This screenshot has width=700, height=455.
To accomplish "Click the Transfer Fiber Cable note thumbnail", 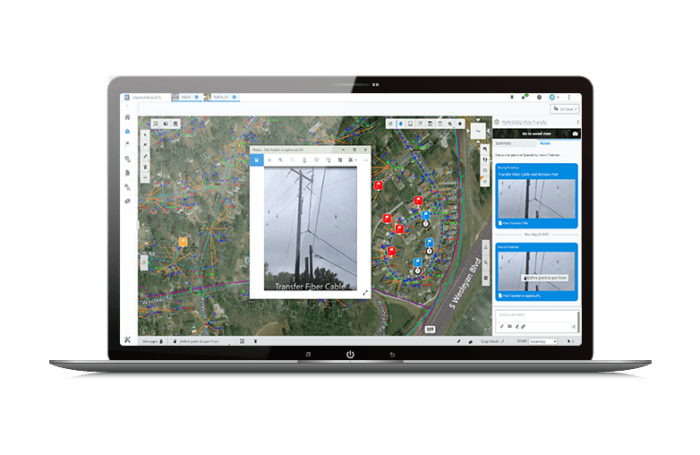I will (537, 201).
